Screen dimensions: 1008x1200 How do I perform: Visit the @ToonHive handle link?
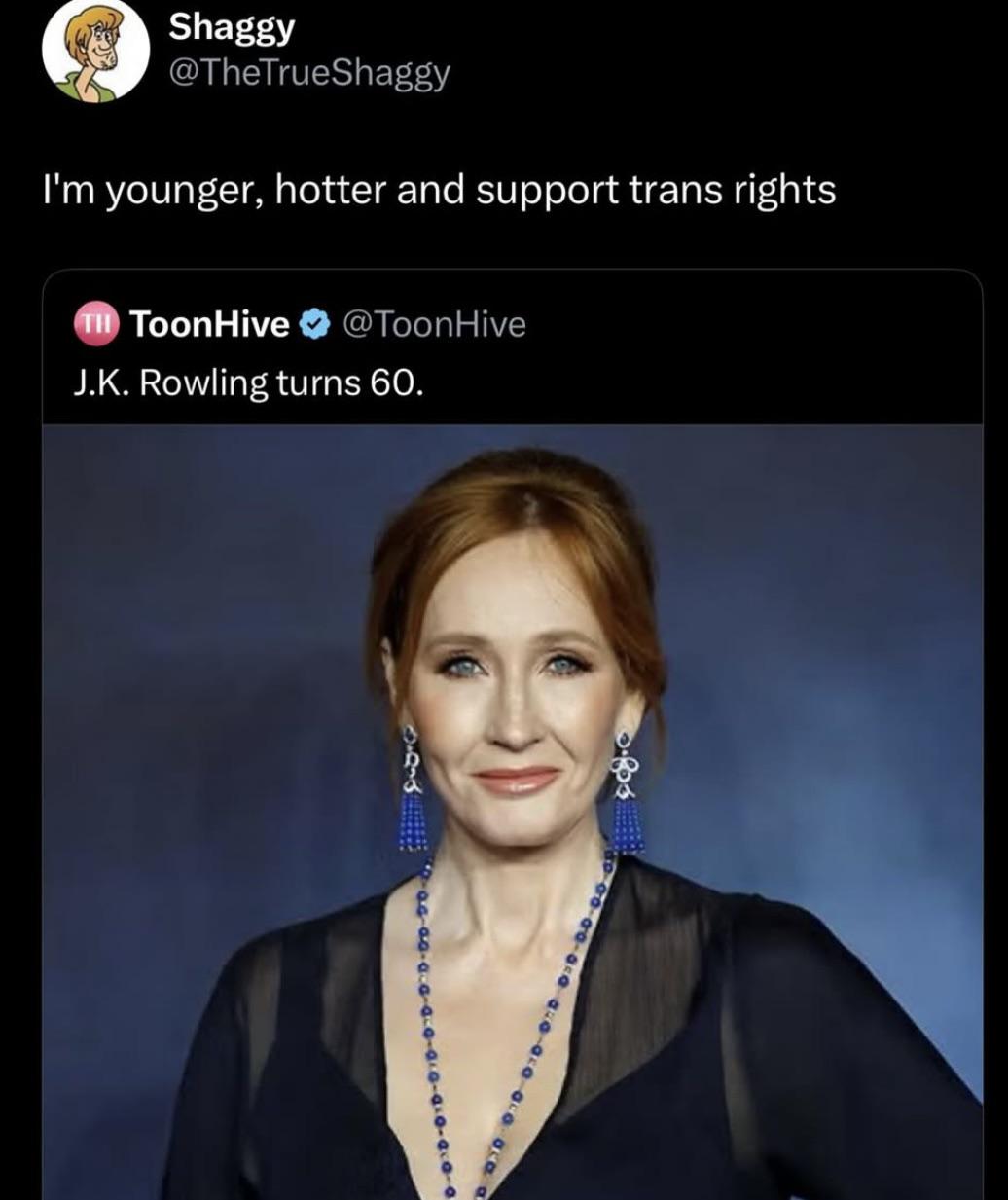point(435,323)
